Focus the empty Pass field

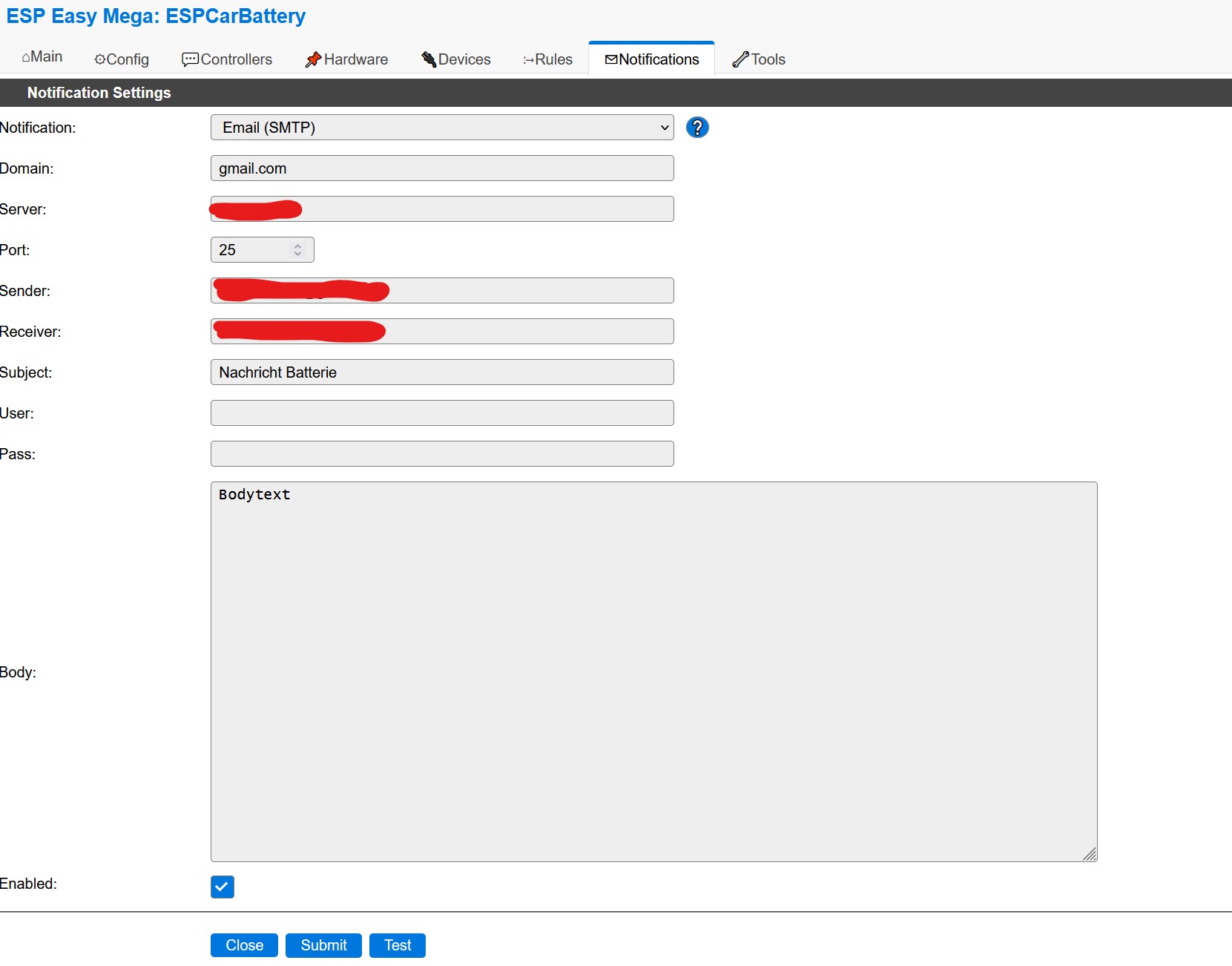(x=442, y=454)
